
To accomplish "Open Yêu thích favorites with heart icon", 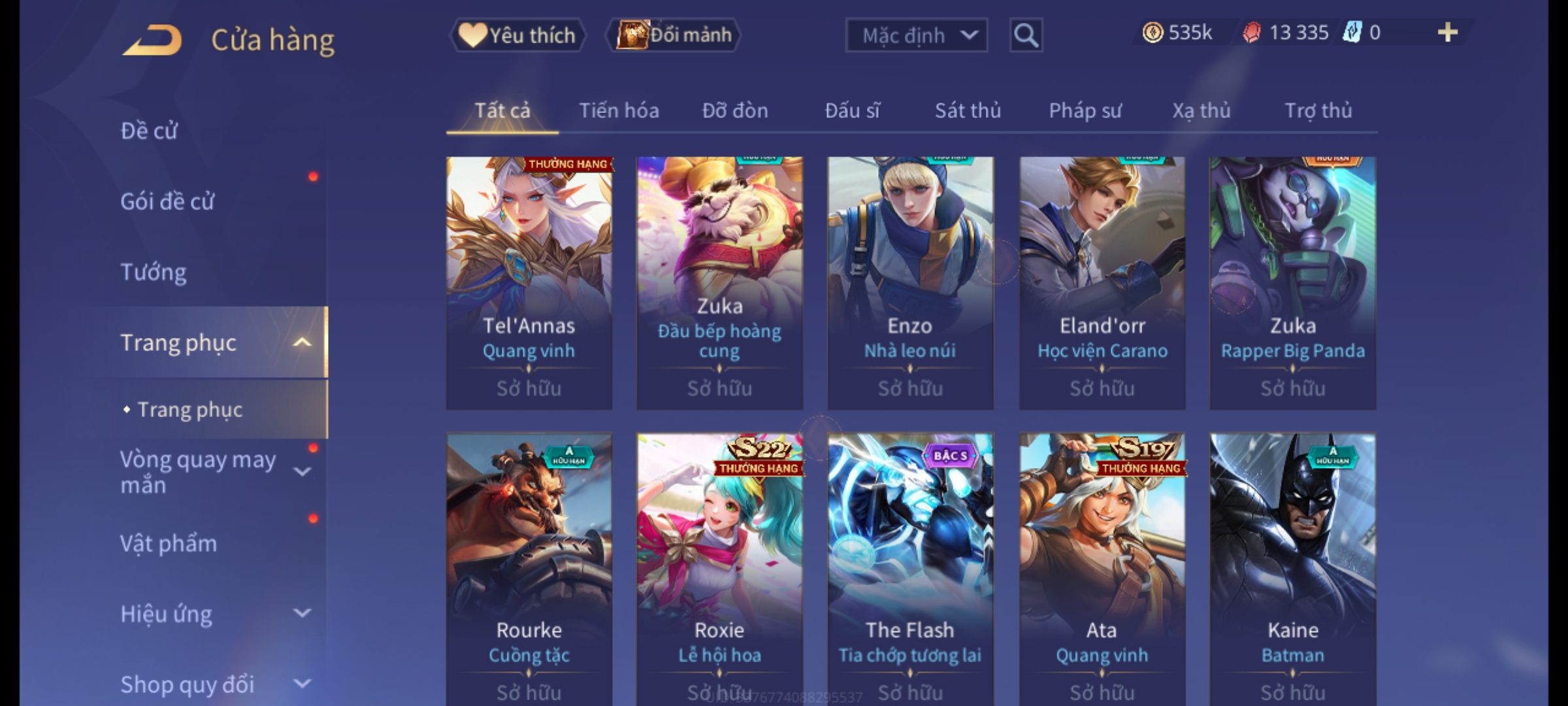I will 517,35.
